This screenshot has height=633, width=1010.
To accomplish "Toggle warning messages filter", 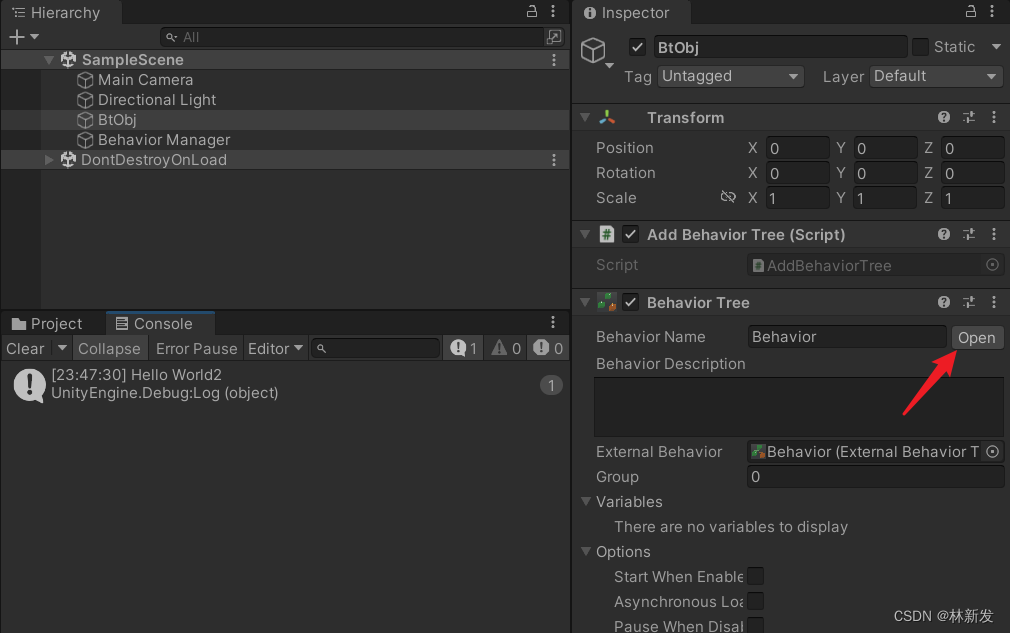I will 506,348.
